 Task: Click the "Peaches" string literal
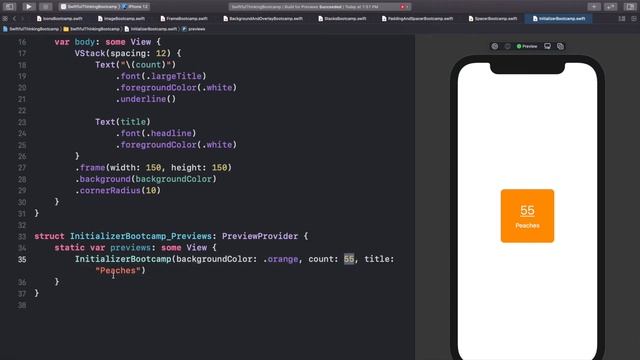pos(118,271)
